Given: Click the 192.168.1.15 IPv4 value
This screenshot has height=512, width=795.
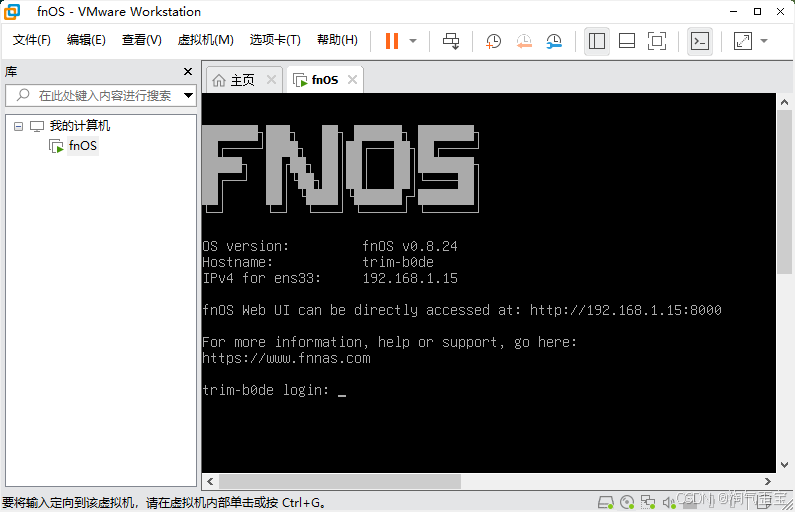Looking at the screenshot, I should [410, 278].
